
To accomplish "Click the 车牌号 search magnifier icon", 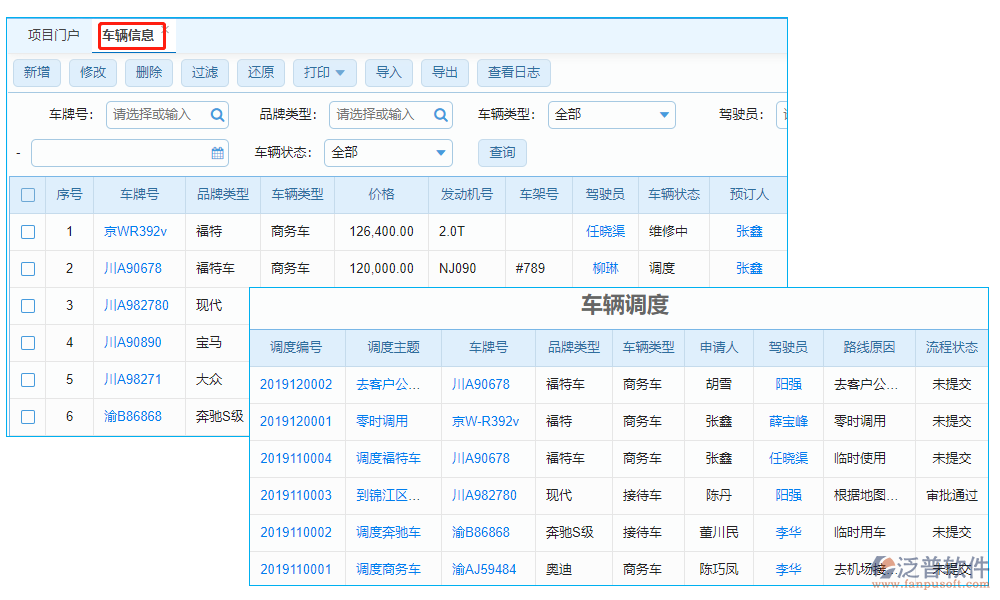I will tap(218, 115).
